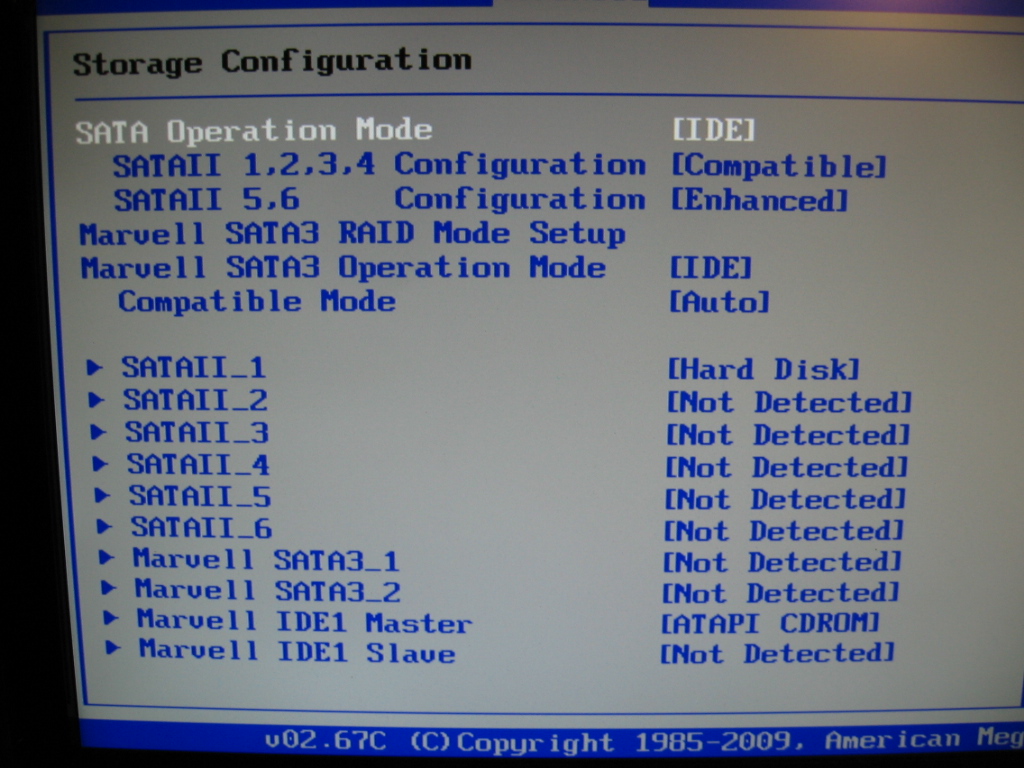Change the [Enhanced] SATAII 5,6 setting
Viewport: 1024px width, 768px height.
pyautogui.click(x=759, y=200)
